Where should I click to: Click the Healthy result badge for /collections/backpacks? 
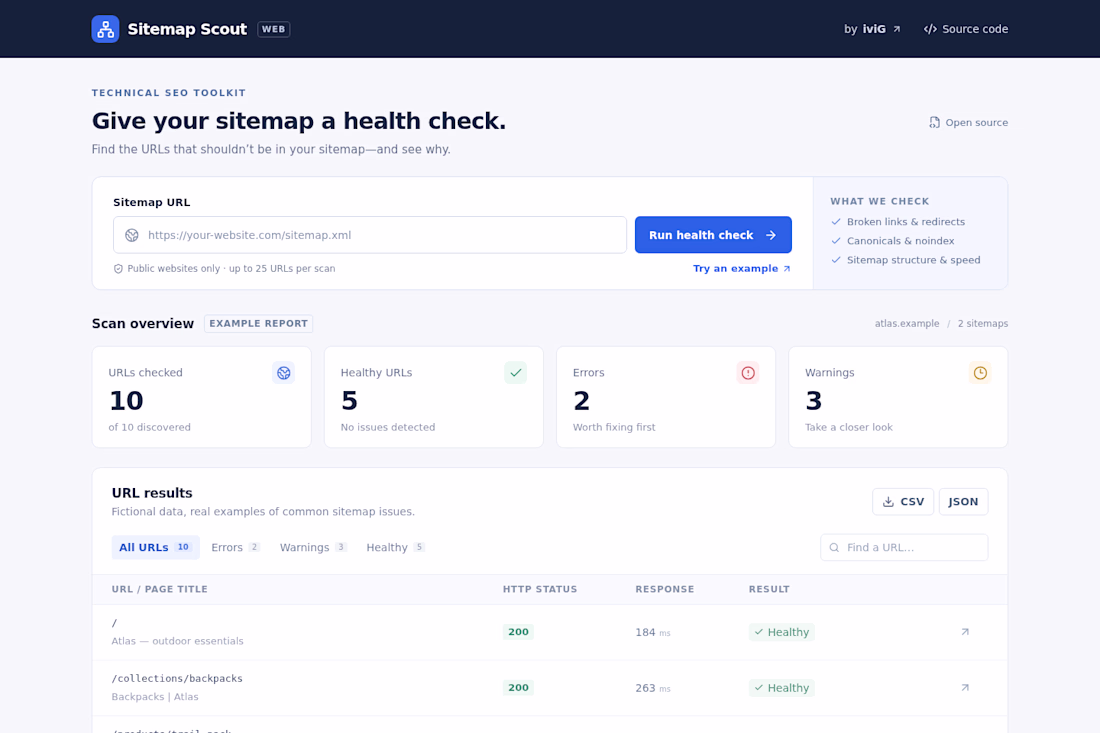(x=782, y=688)
